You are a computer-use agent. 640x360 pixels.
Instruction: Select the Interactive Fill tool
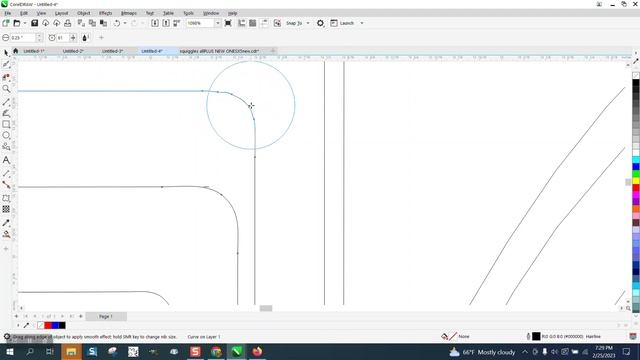6,234
